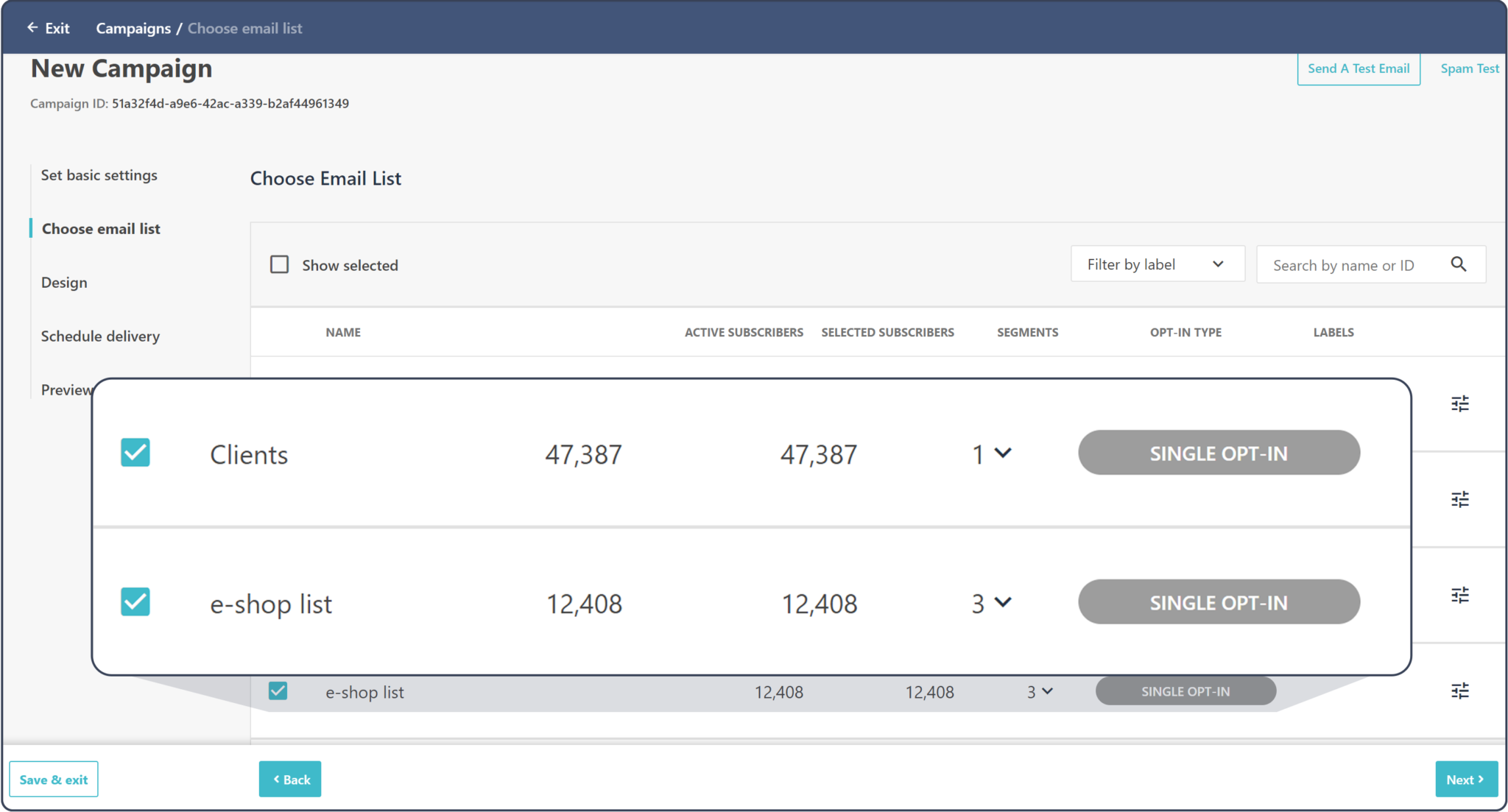1508x812 pixels.
Task: Uncheck the Clients list checkbox
Action: pos(135,453)
